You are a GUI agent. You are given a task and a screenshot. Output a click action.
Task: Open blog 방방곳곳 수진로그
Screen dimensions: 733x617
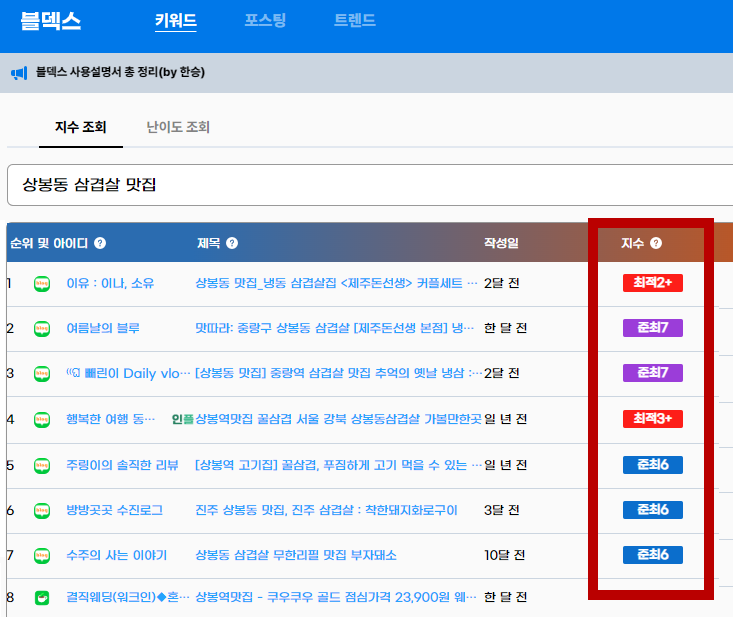coord(115,510)
